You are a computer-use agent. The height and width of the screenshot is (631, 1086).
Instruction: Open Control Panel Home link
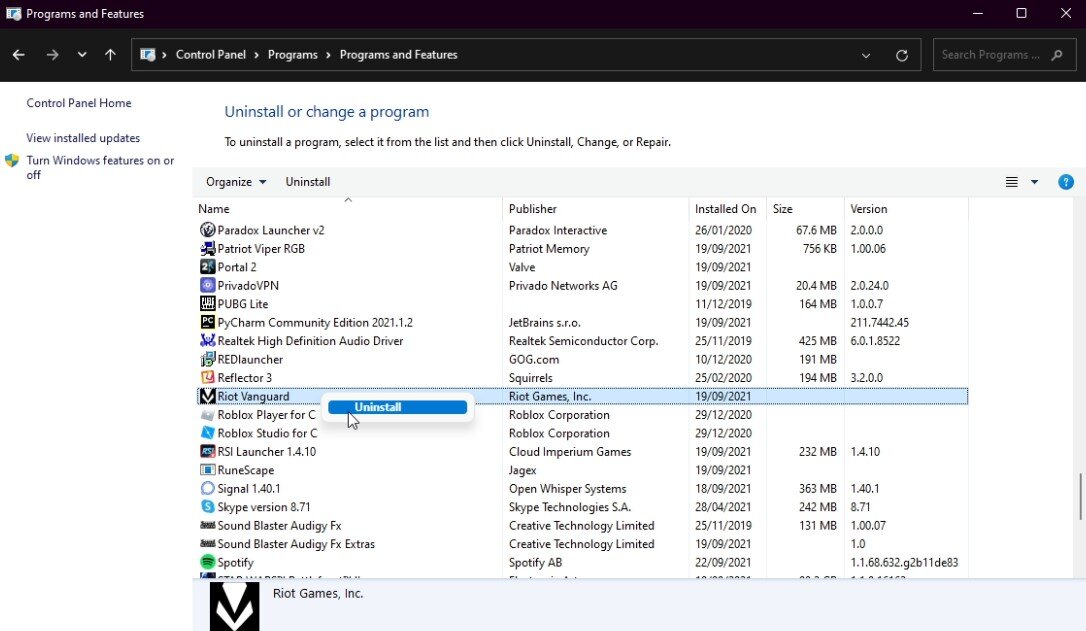[79, 103]
